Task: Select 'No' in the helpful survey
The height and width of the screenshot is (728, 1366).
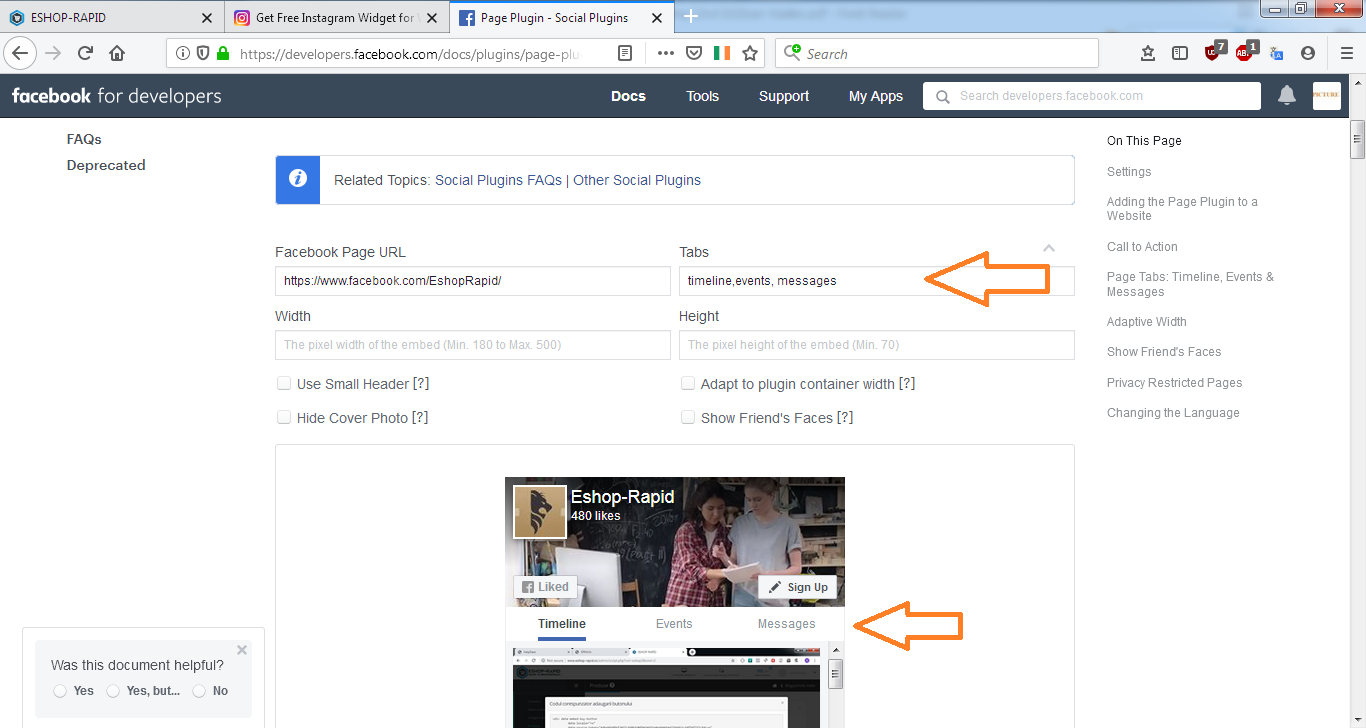Action: point(199,691)
